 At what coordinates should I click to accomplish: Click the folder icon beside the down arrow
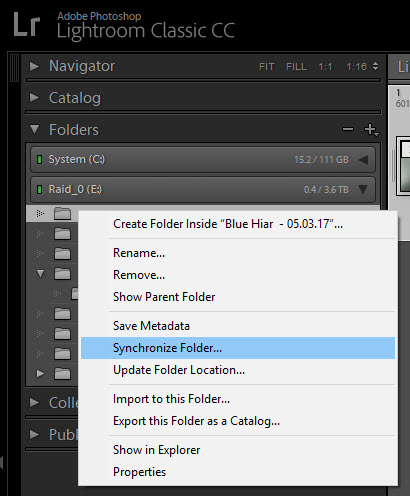tap(62, 274)
